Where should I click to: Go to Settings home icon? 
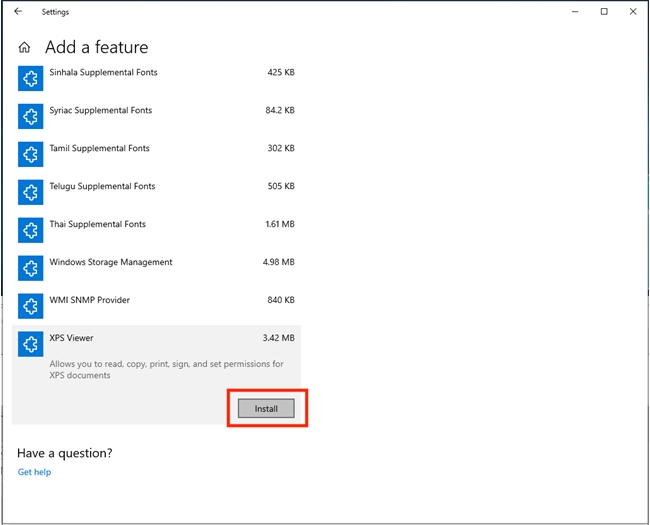coord(24,47)
